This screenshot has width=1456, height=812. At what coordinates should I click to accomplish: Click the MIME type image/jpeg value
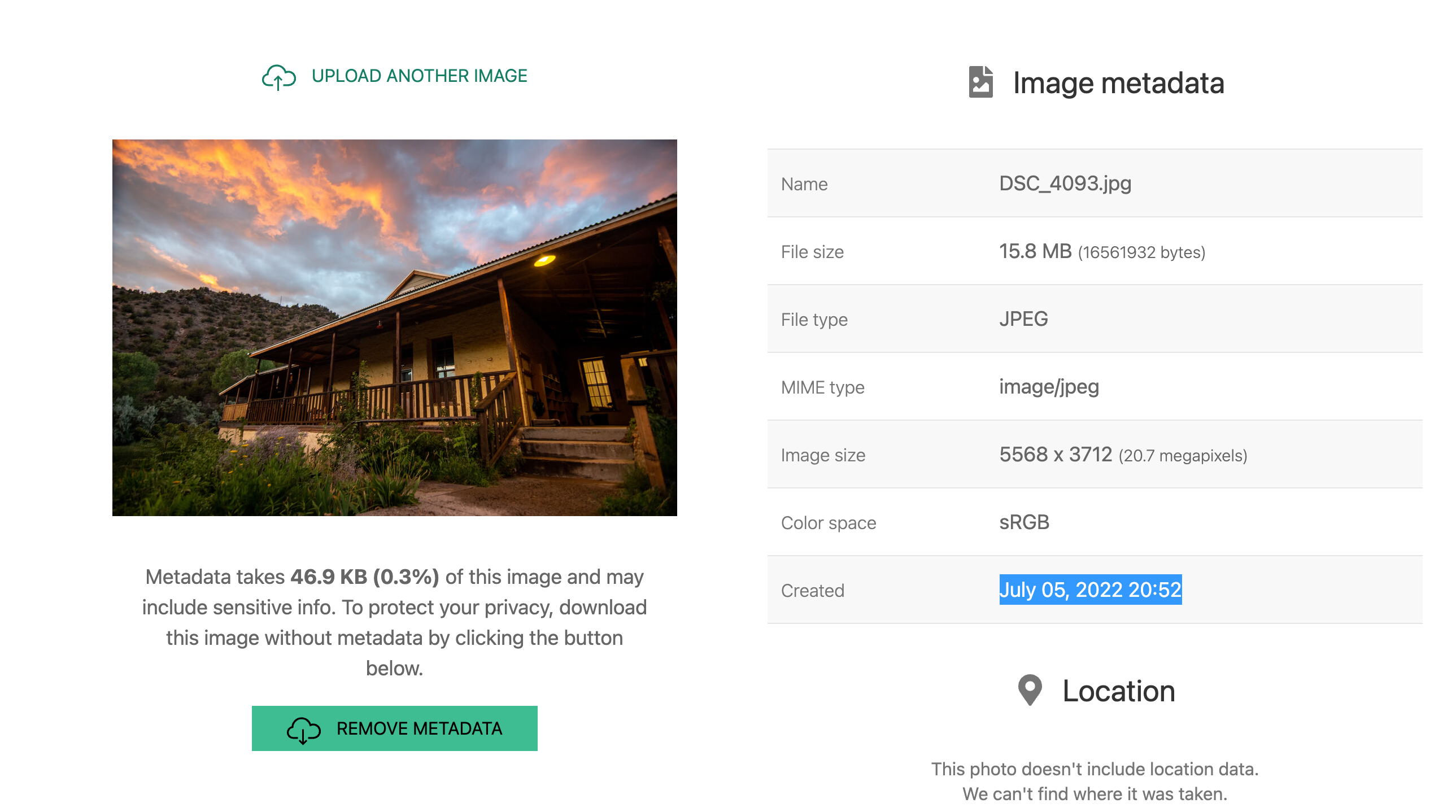(1048, 387)
